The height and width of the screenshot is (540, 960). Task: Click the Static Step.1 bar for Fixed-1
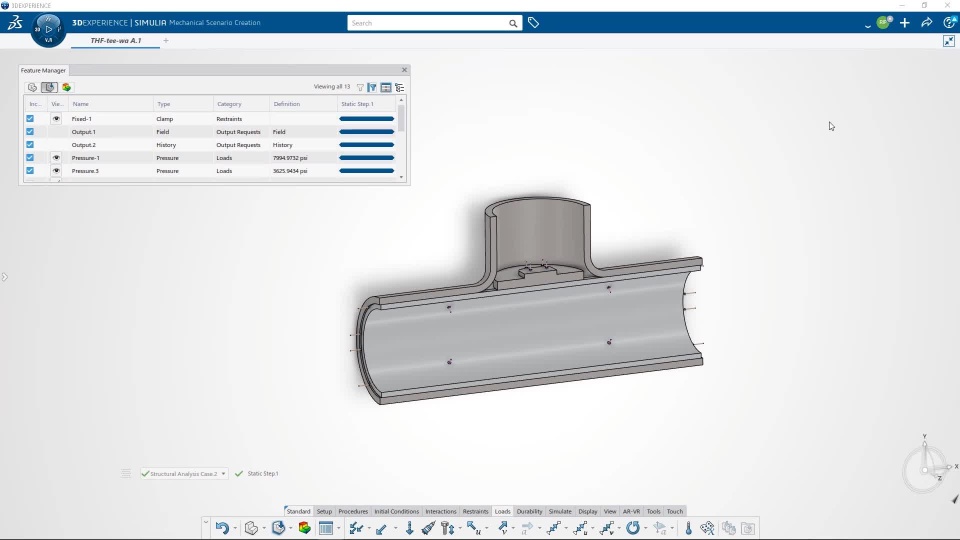(x=367, y=119)
